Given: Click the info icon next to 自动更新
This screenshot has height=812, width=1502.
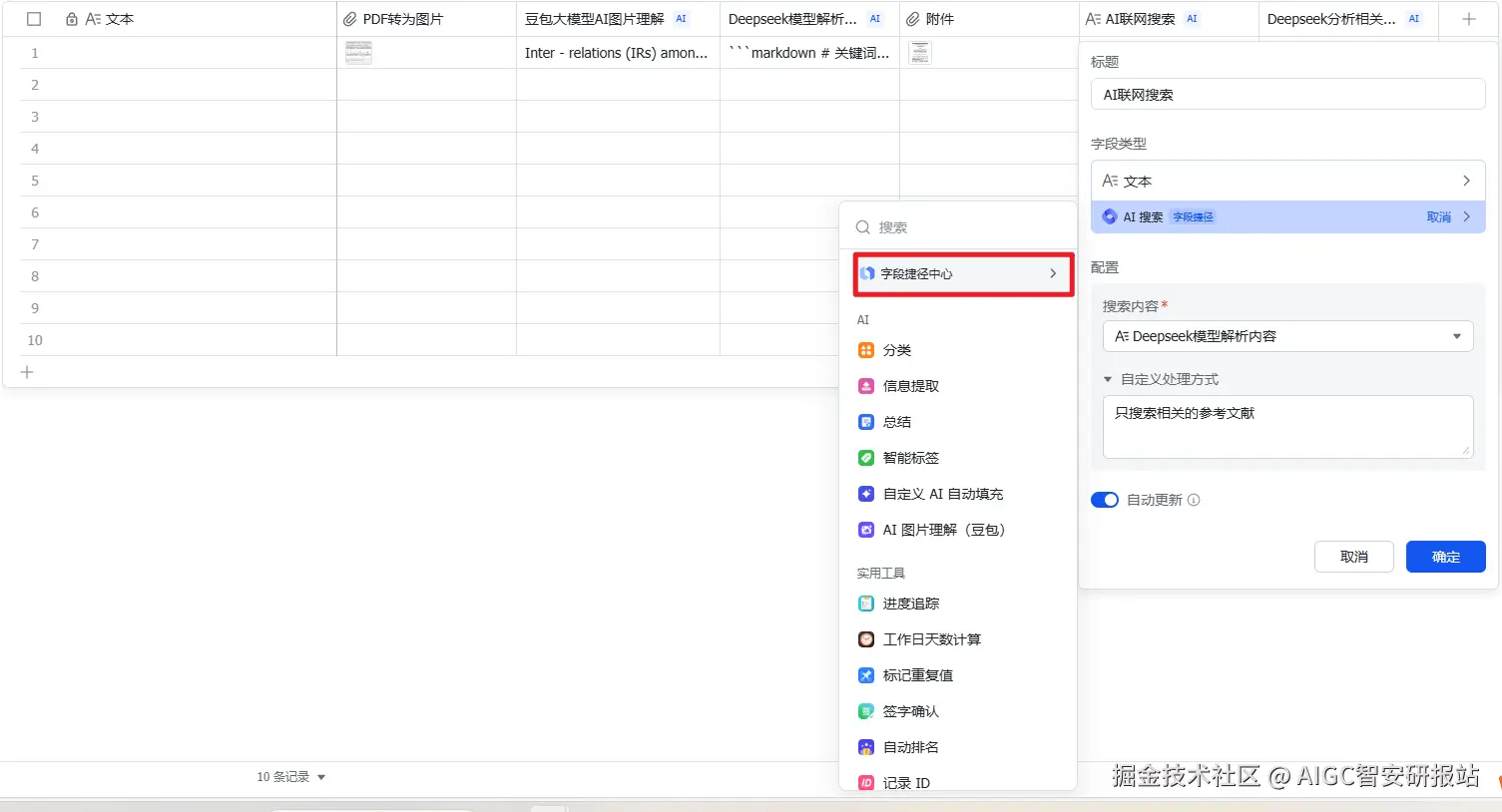Looking at the screenshot, I should [x=1194, y=500].
